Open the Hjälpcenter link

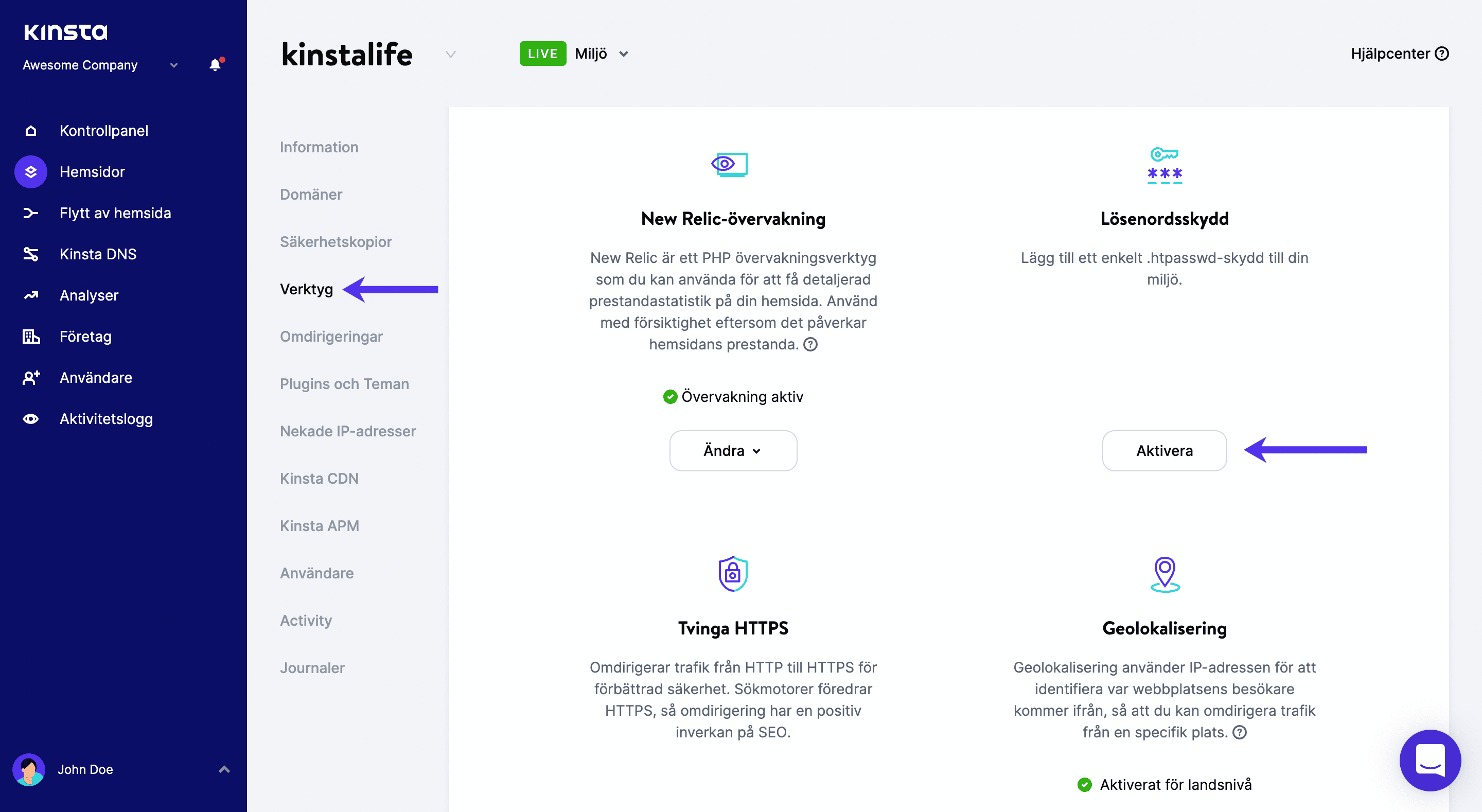[x=1399, y=54]
